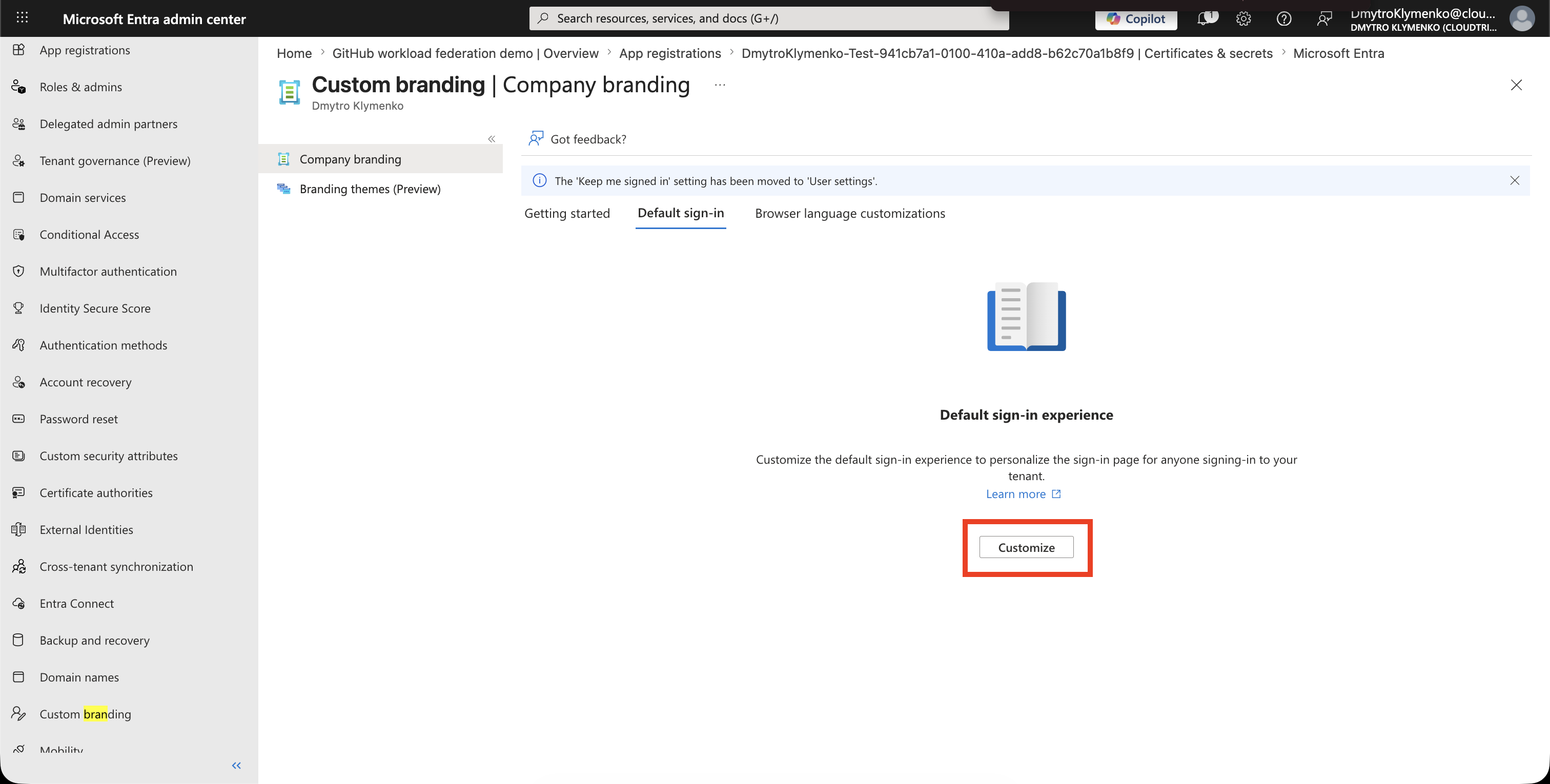Focus the Search resources, services, and docs field
The height and width of the screenshot is (784, 1550).
769,18
